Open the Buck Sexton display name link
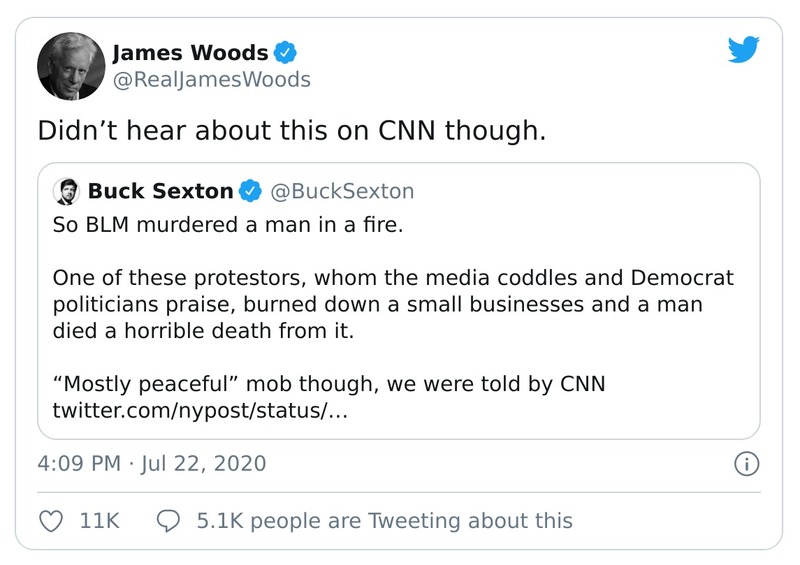Screen dimensions: 800x565 tap(160, 191)
